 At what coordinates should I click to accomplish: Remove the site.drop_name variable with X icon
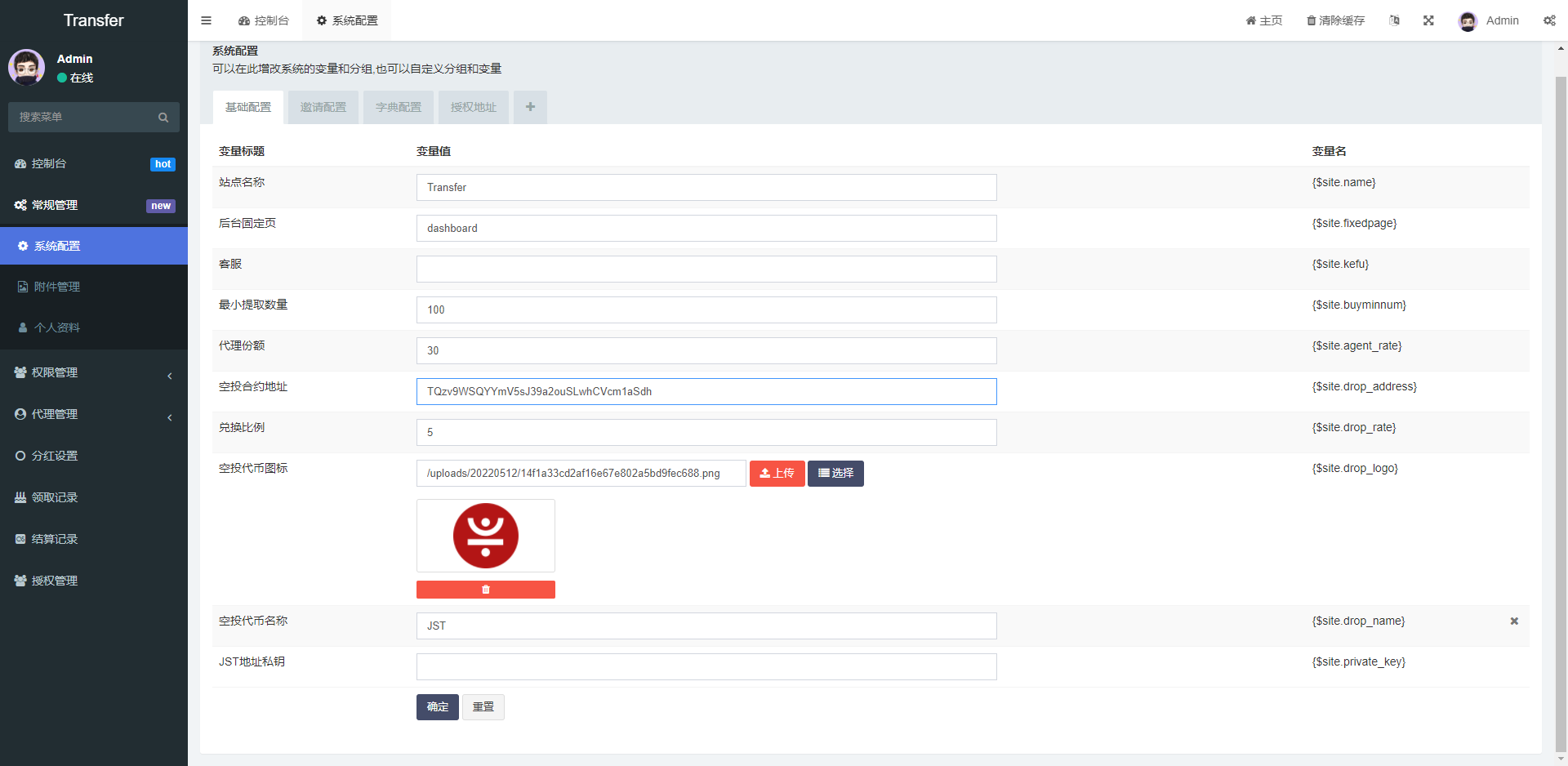point(1514,621)
